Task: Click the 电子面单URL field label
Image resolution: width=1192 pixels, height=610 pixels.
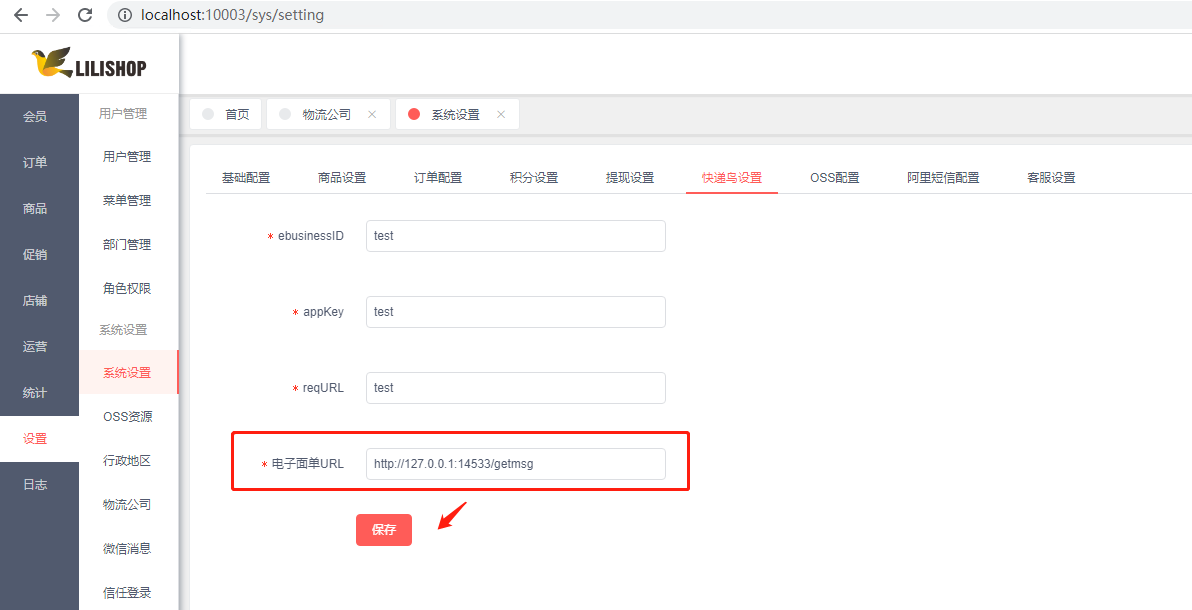Action: pos(308,464)
